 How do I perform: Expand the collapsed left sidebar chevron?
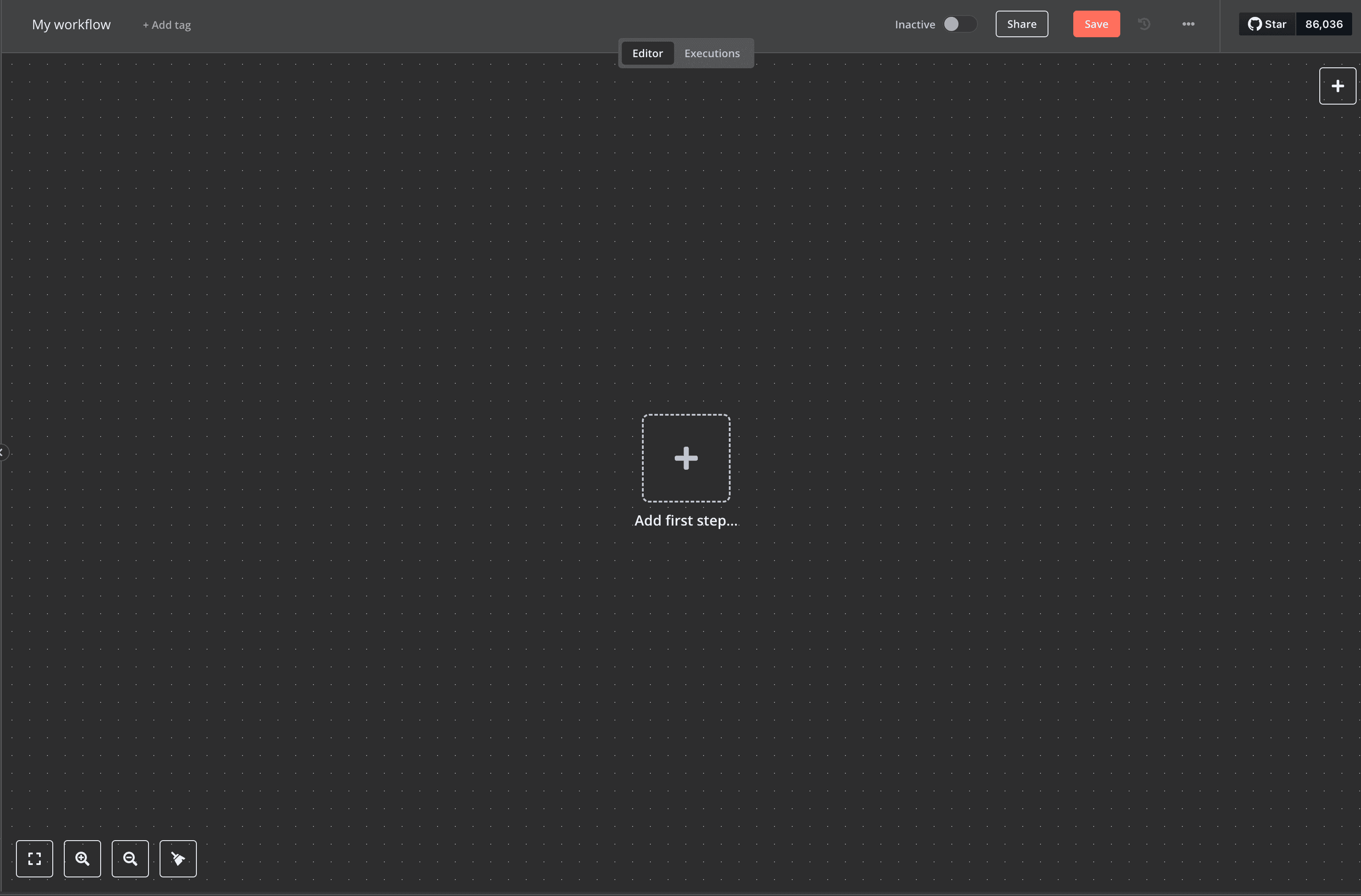pyautogui.click(x=3, y=452)
